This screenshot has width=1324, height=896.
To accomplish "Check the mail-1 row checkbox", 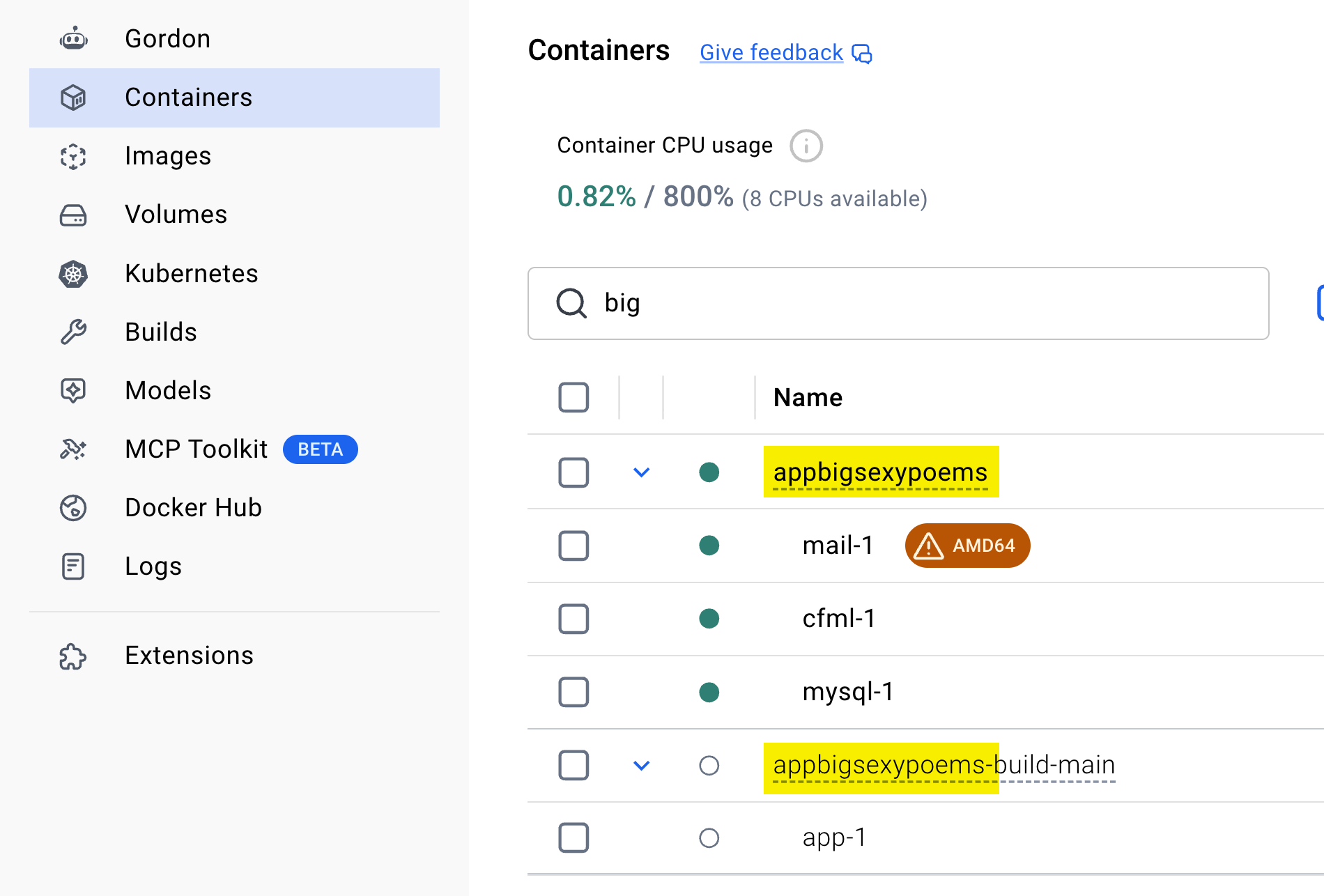I will 574,546.
